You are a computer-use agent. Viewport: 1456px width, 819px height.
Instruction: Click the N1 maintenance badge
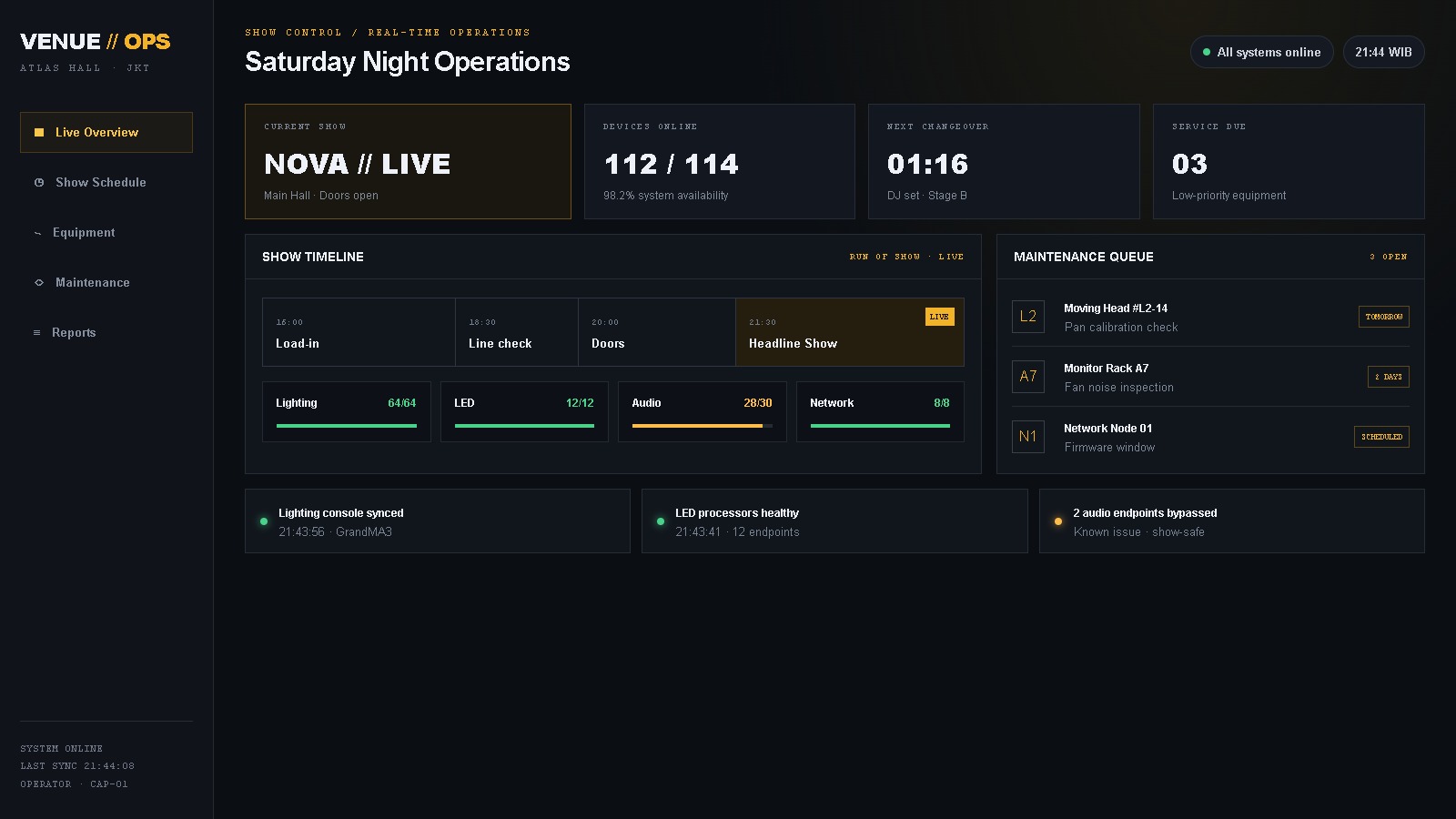(1028, 437)
